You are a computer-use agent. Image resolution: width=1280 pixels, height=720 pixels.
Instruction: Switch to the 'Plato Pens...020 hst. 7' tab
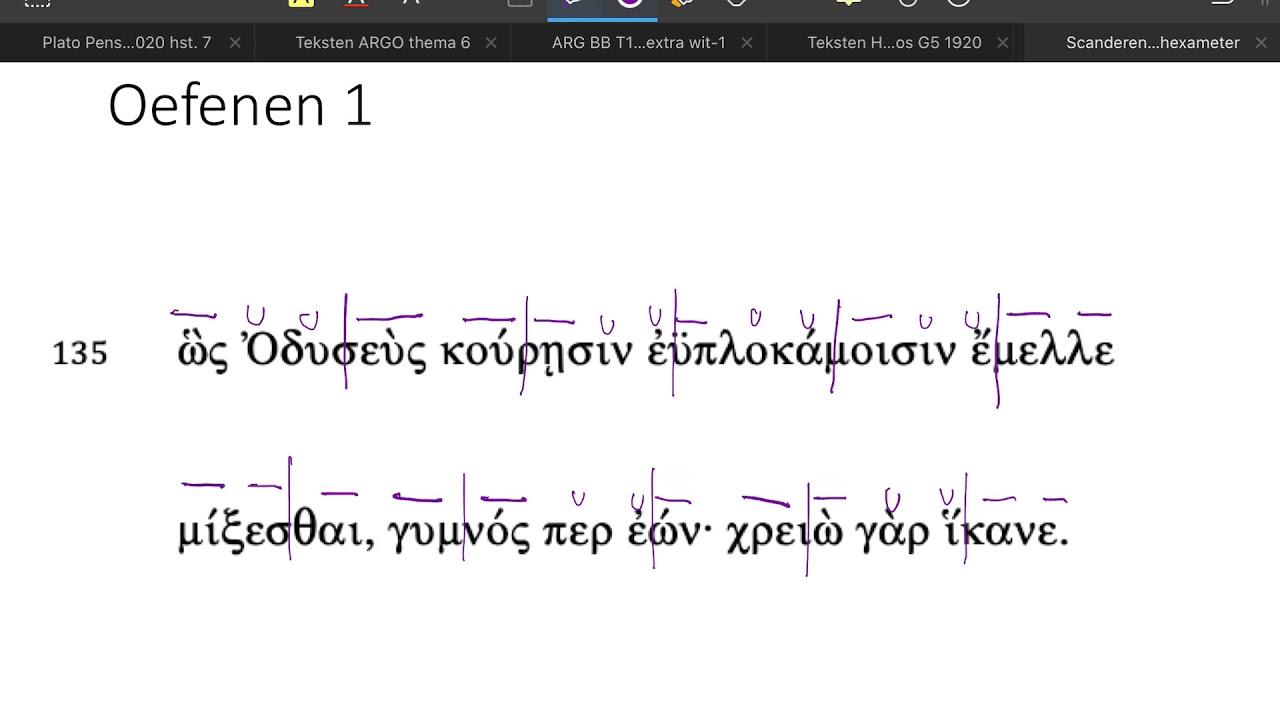(x=127, y=43)
